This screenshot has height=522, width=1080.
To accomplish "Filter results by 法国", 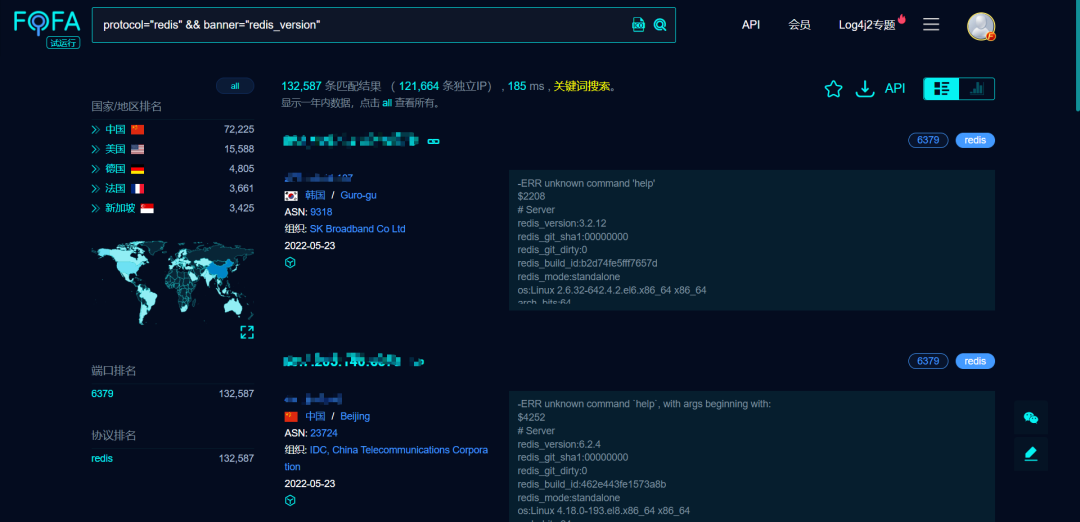I will point(115,189).
